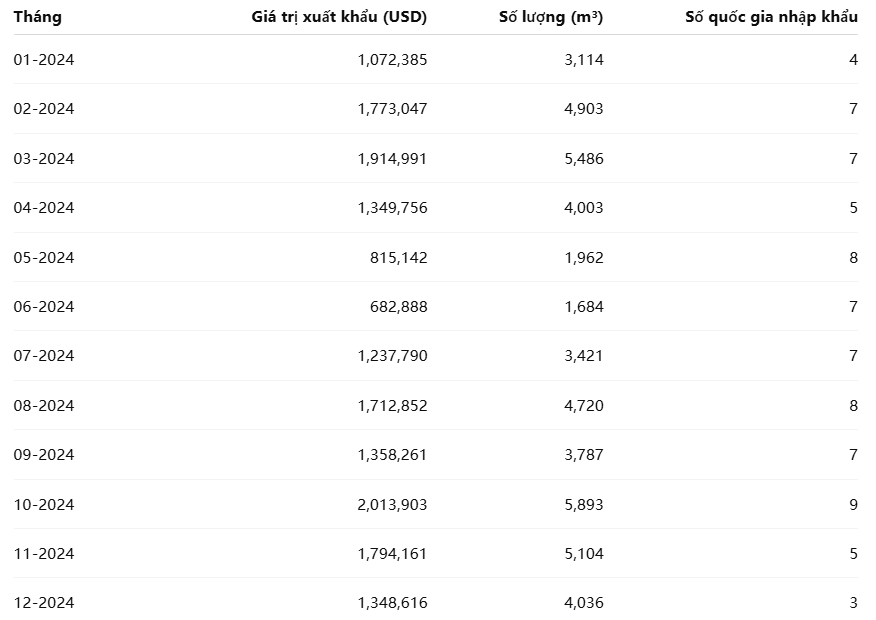Select quantity cell 3,787
This screenshot has width=876, height=620.
pyautogui.click(x=582, y=455)
